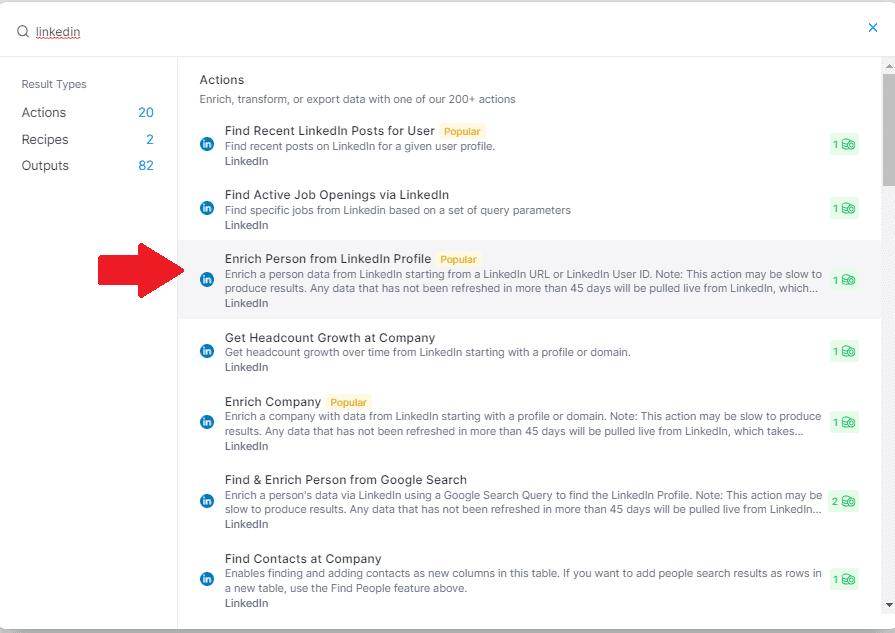This screenshot has width=895, height=633.
Task: Click LinkedIn icon beside Enrich Company
Action: tap(207, 422)
